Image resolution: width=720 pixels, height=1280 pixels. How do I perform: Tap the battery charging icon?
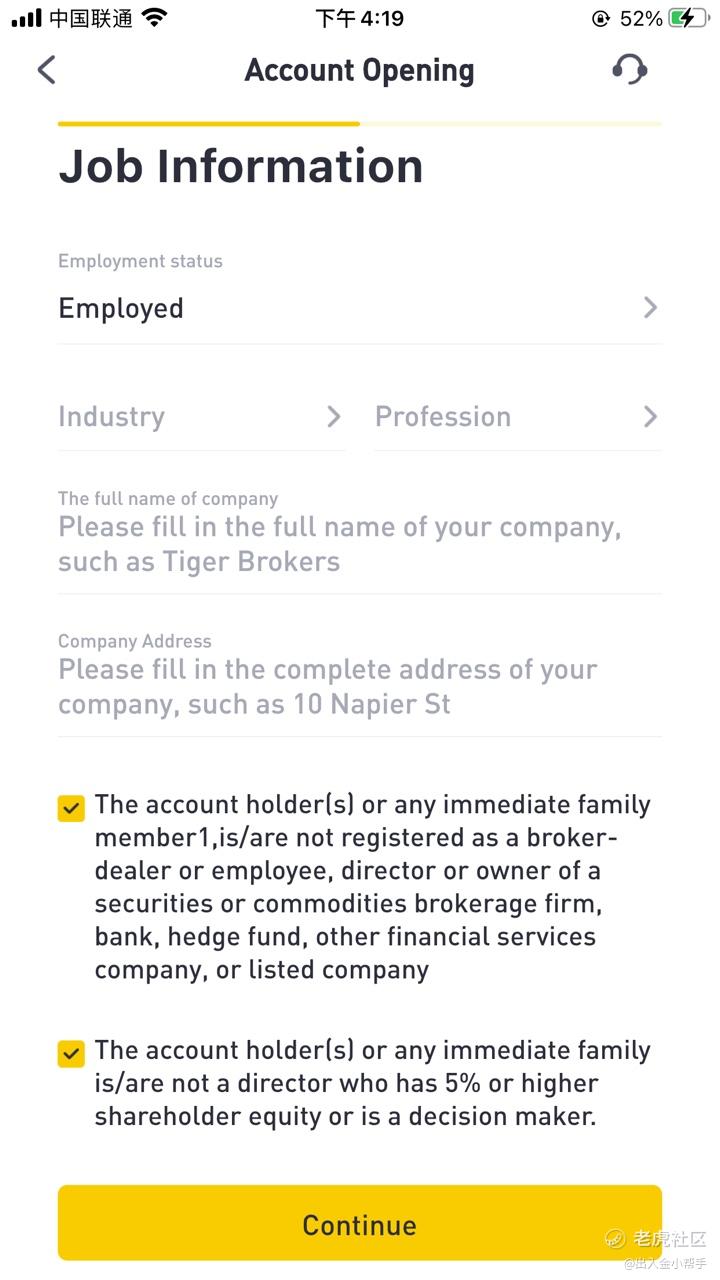pyautogui.click(x=688, y=18)
